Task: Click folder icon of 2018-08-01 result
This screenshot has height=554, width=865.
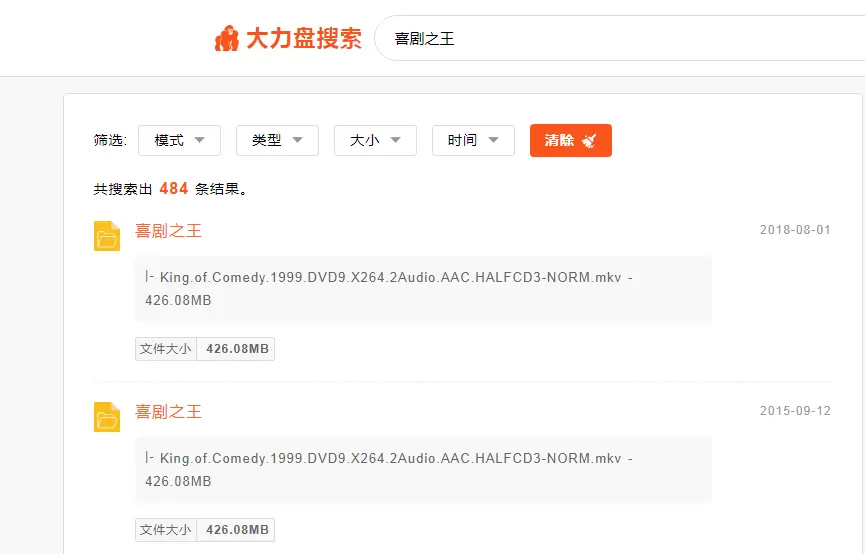Action: tap(107, 236)
